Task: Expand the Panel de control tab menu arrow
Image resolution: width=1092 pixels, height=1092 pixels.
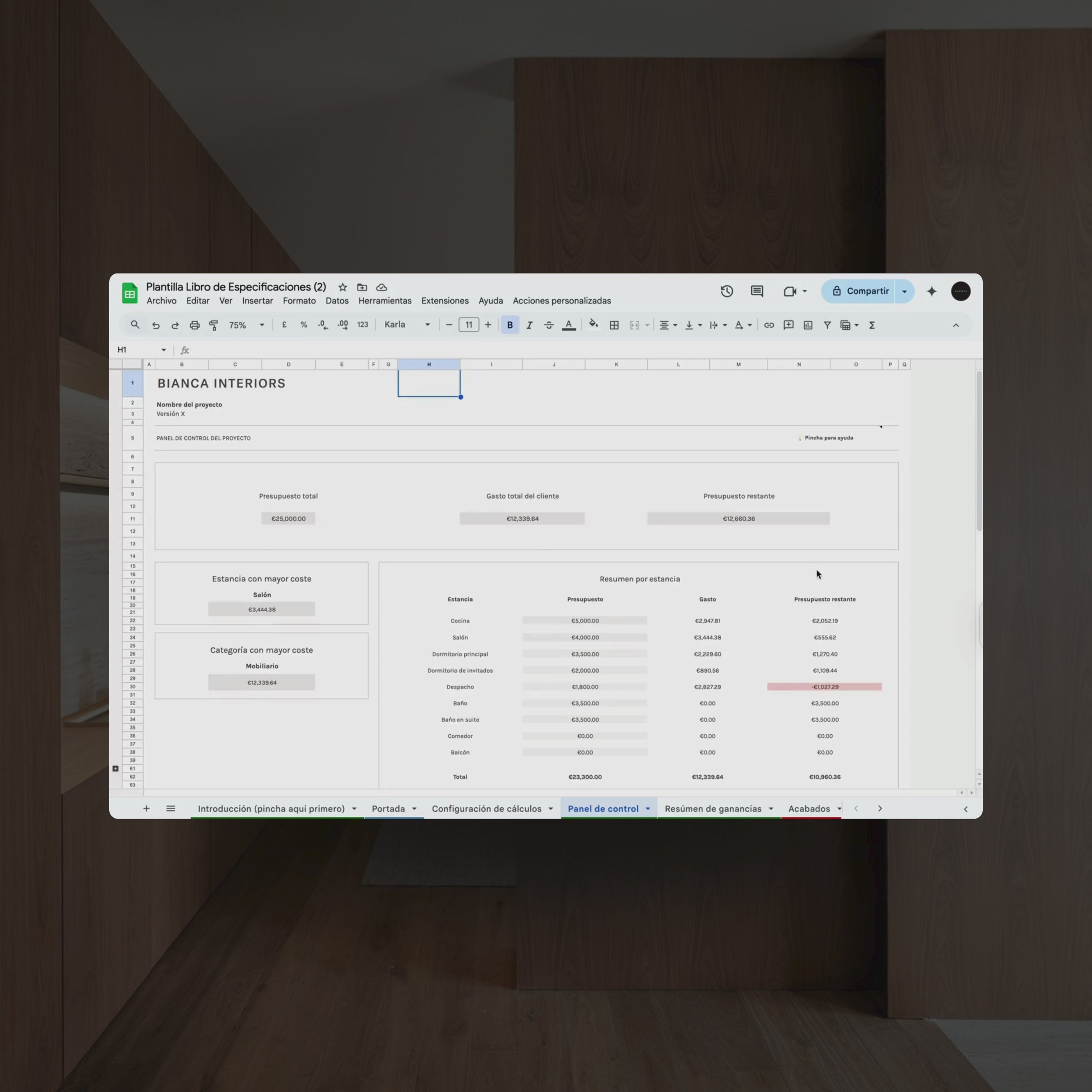Action: click(x=648, y=809)
